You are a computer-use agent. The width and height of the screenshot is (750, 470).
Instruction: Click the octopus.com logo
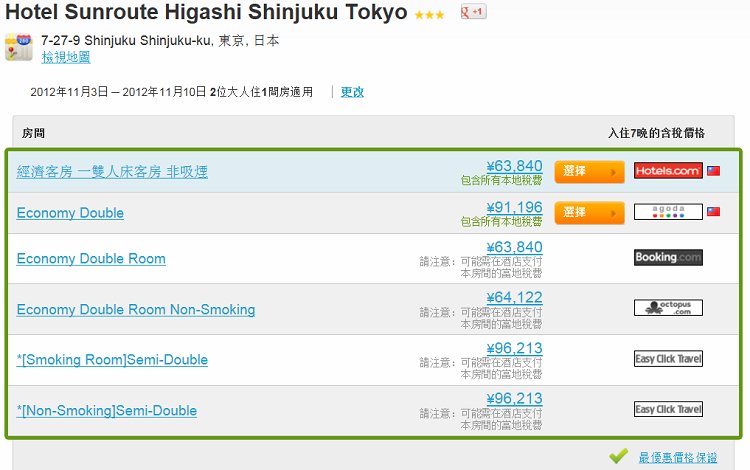(x=668, y=307)
